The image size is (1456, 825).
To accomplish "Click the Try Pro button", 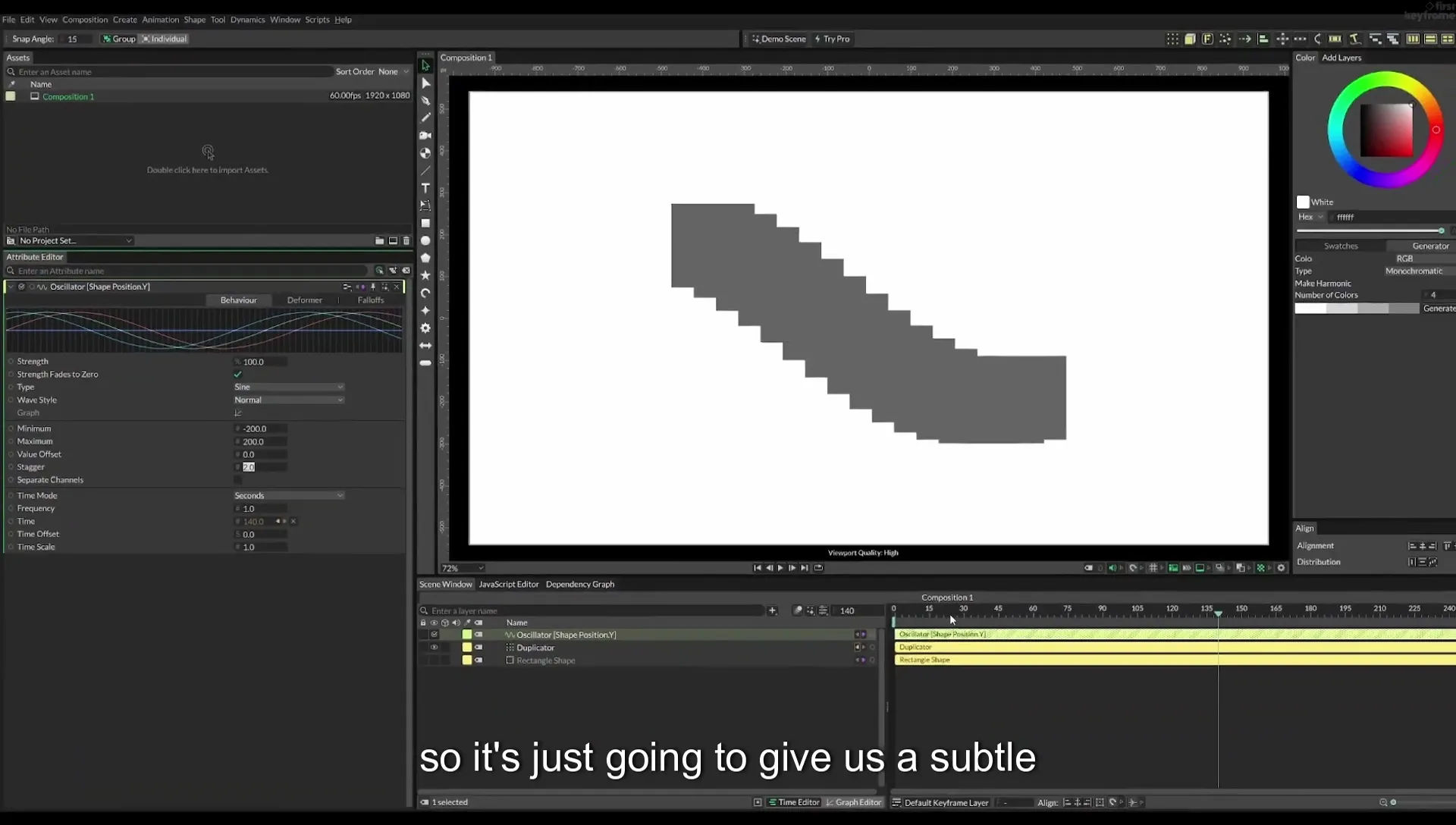I will tap(832, 39).
